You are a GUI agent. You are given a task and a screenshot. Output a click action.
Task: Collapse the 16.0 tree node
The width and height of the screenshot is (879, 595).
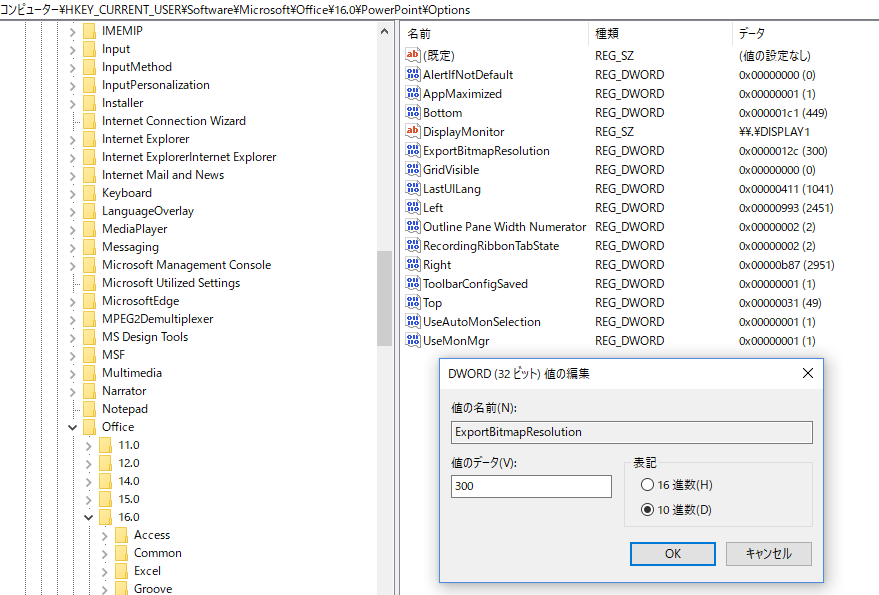pyautogui.click(x=89, y=517)
